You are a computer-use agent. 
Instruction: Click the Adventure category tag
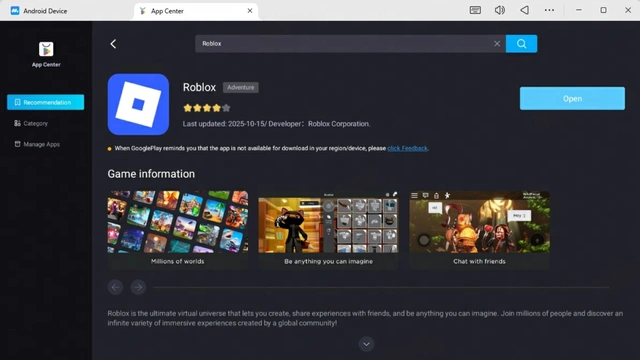coord(240,87)
